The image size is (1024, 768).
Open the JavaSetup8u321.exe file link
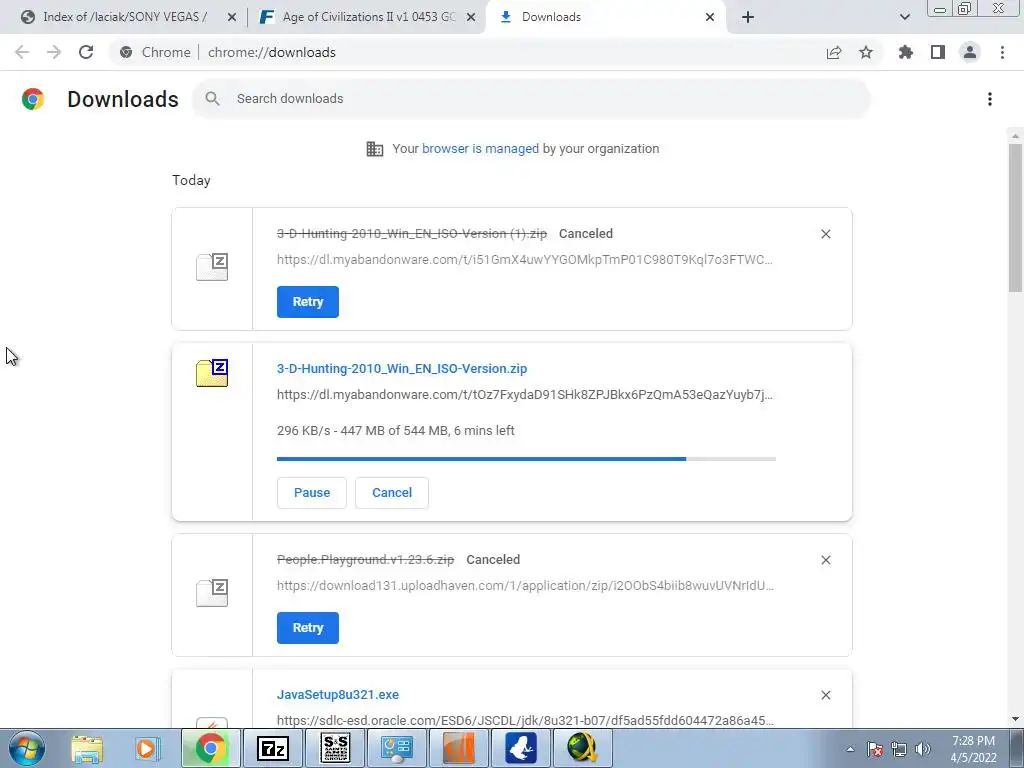338,694
